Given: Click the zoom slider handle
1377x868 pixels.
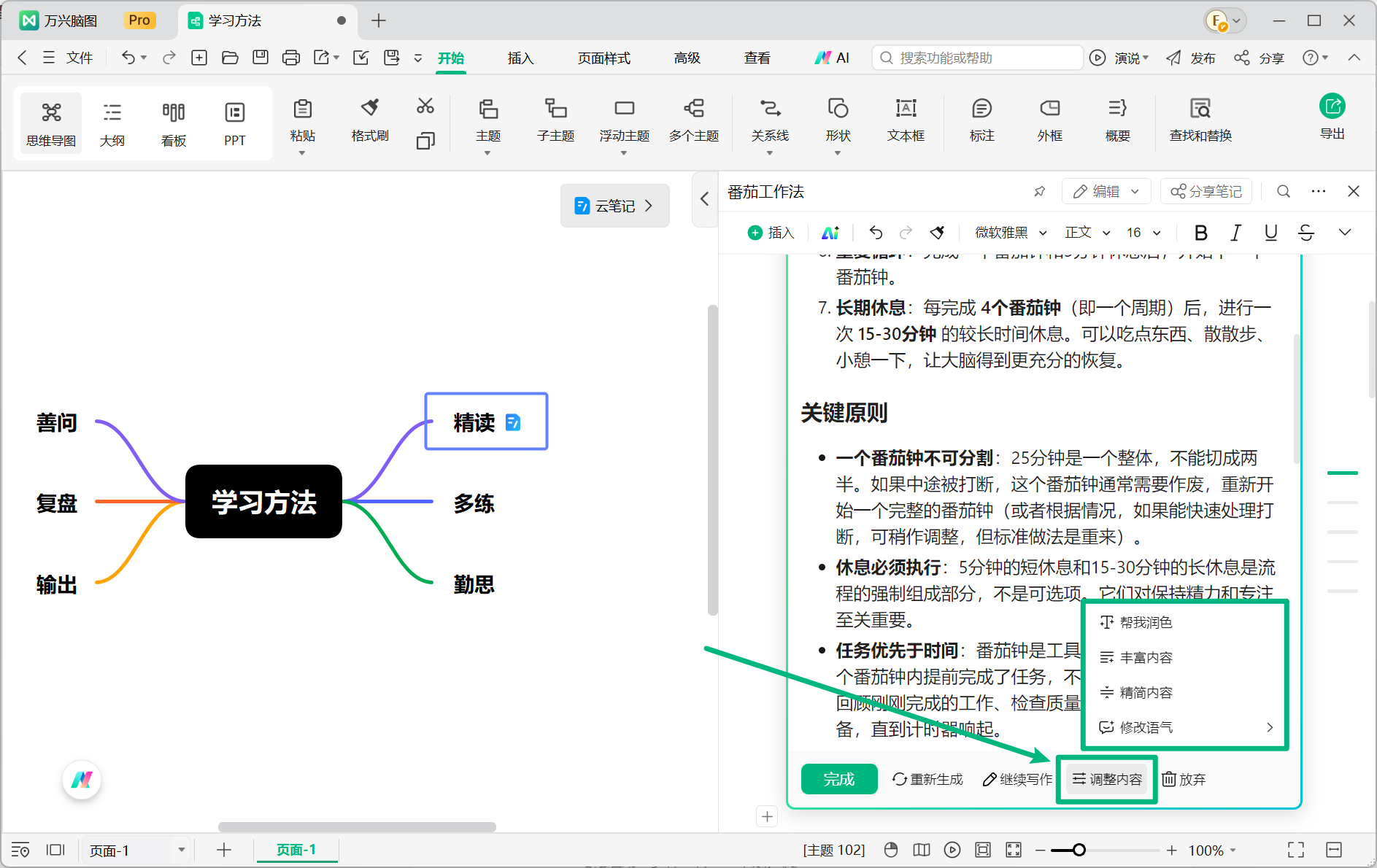Looking at the screenshot, I should point(1079,850).
